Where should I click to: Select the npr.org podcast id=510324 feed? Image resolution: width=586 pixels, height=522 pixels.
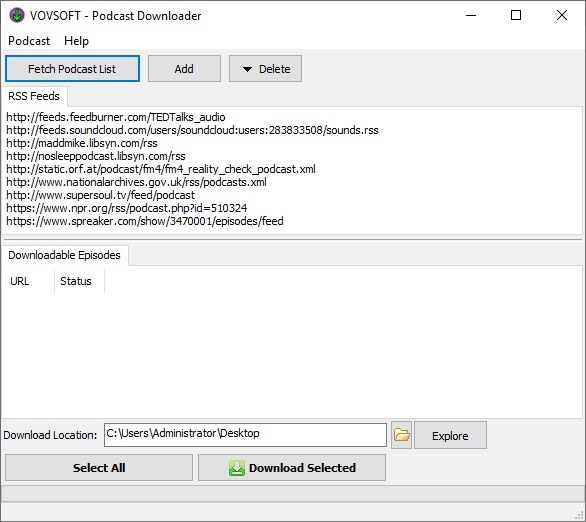click(127, 208)
